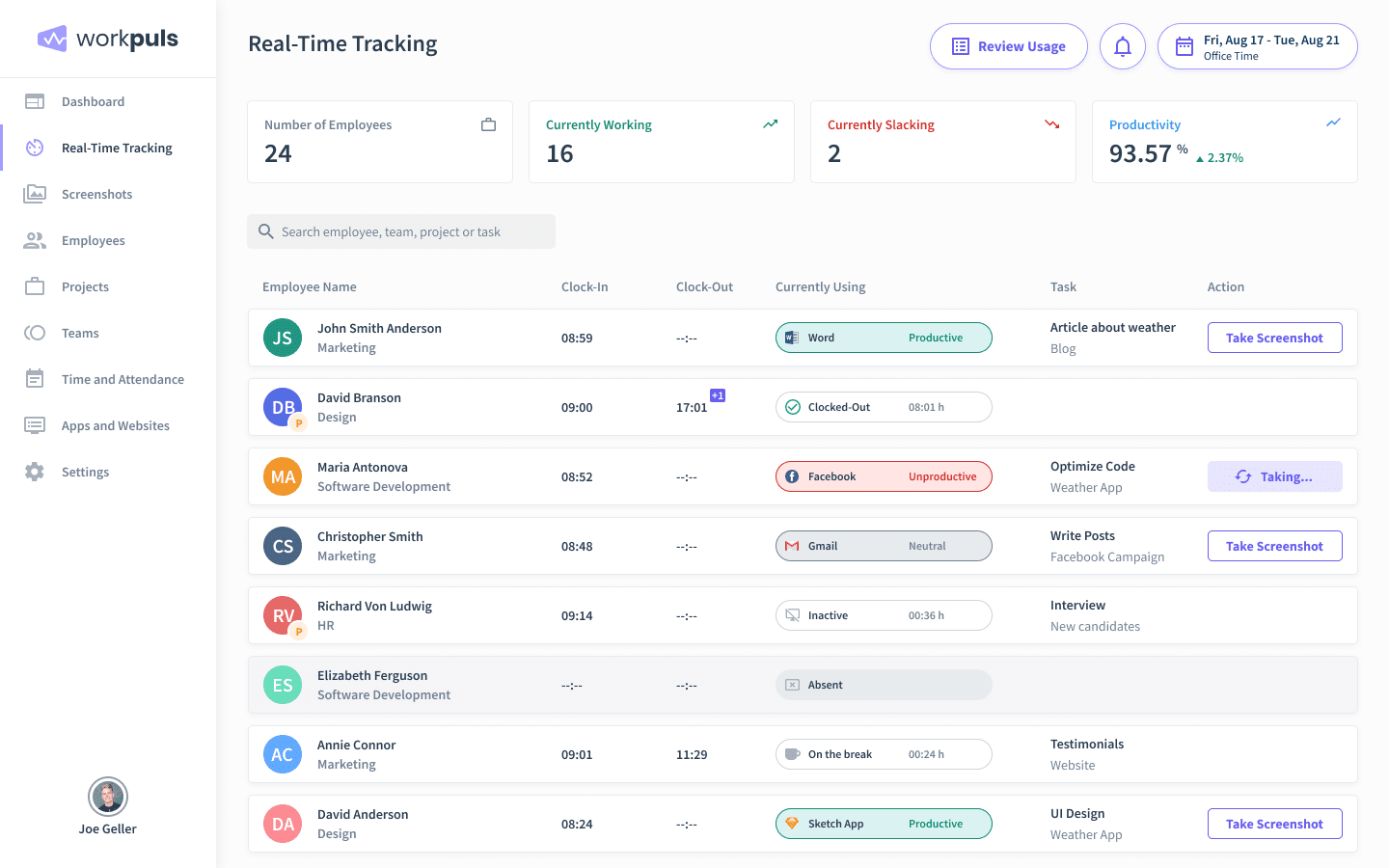Viewport: 1389px width, 868px height.
Task: Click the Gmail icon in Christopher Smith's row
Action: click(x=794, y=546)
